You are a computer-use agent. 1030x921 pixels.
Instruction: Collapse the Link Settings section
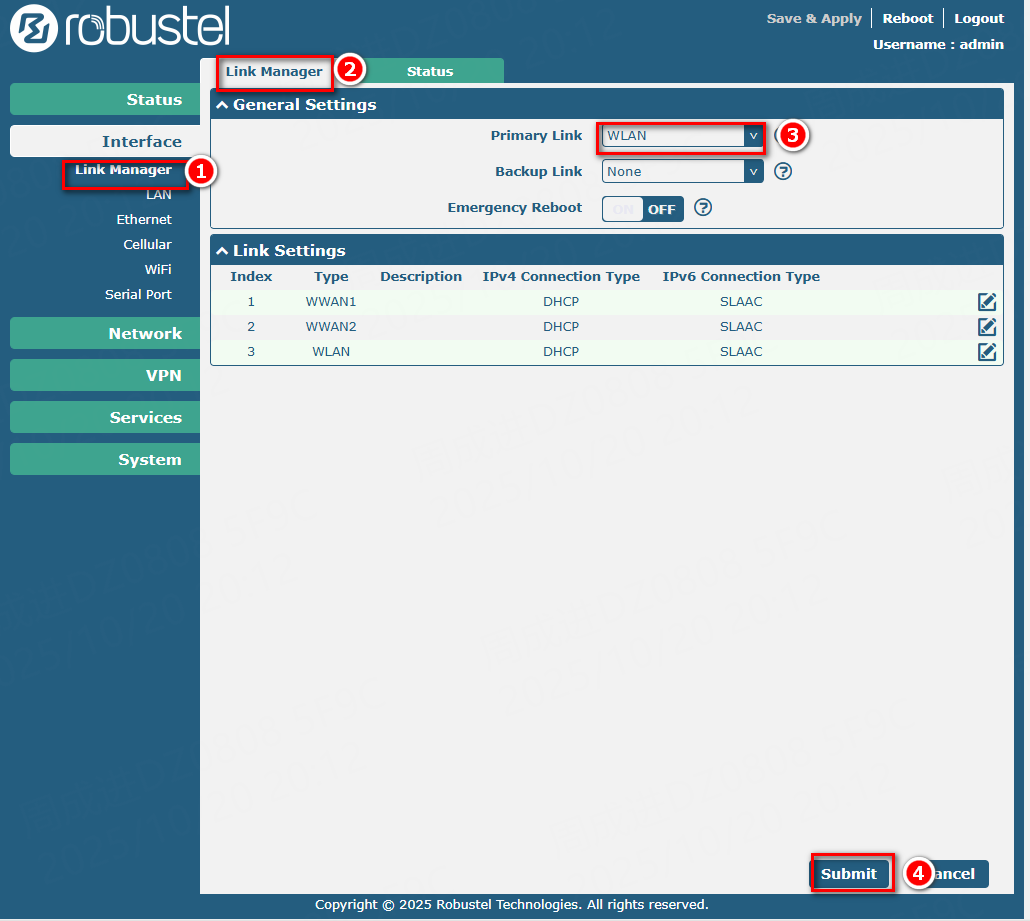pos(222,251)
